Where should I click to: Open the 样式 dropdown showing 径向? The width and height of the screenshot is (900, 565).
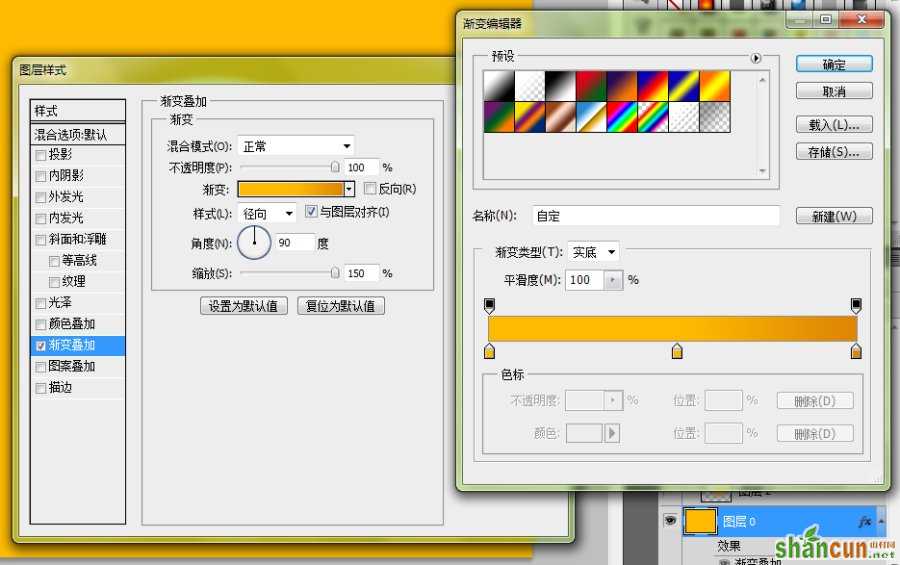[267, 214]
